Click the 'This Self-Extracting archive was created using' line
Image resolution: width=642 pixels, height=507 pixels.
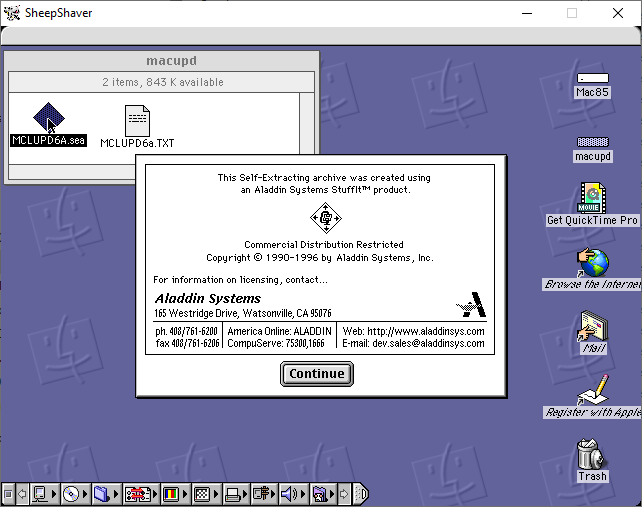tap(324, 177)
